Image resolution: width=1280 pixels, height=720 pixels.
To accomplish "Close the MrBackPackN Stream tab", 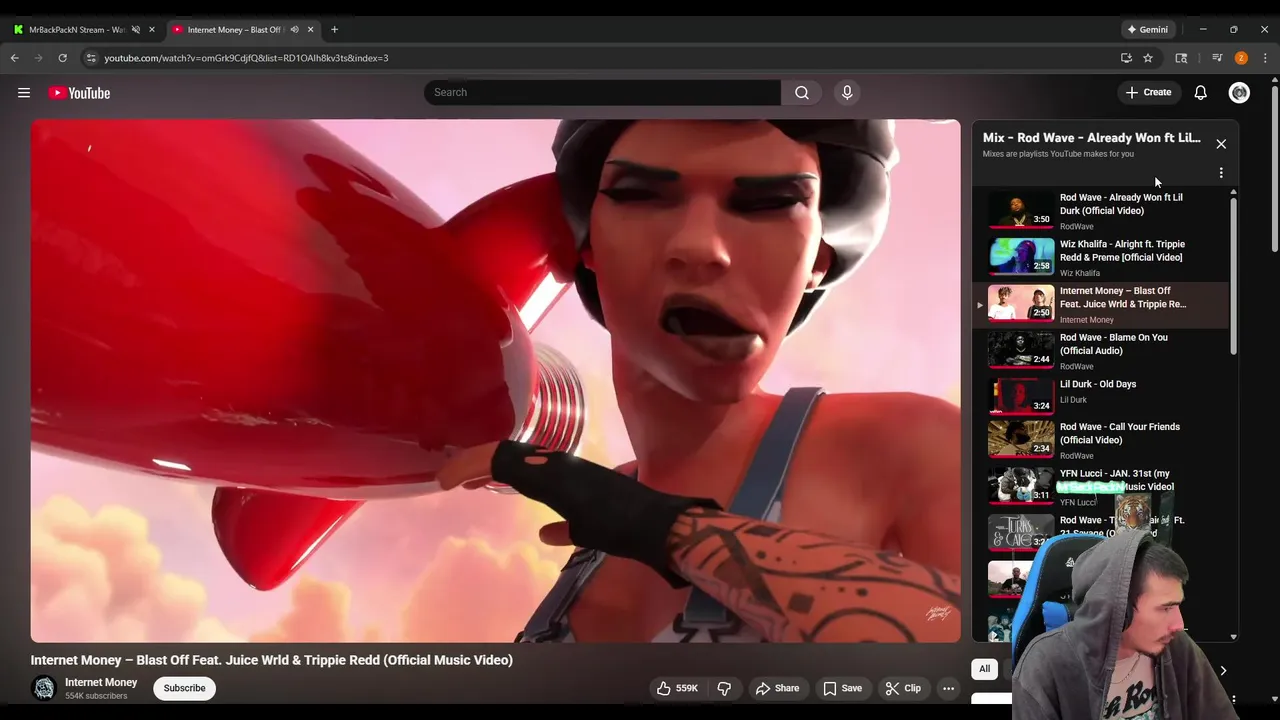I will [152, 29].
